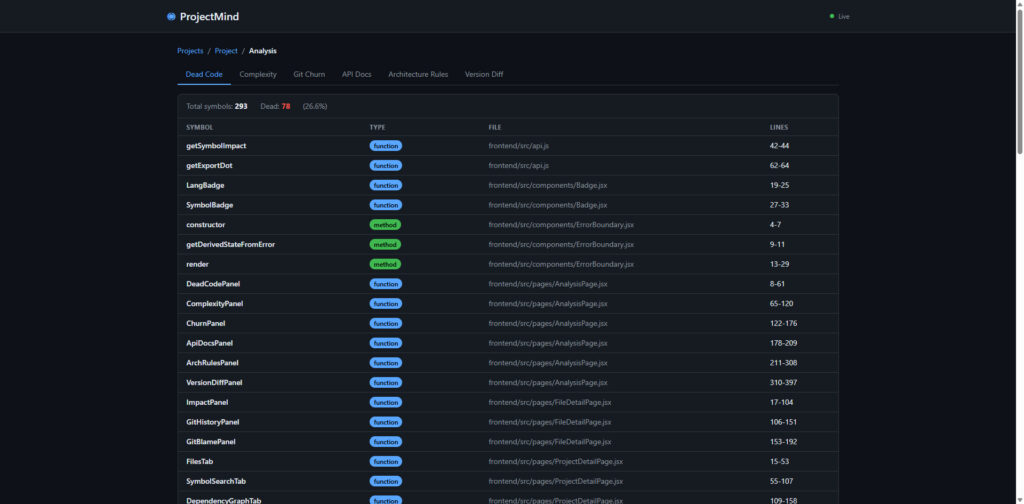Screen dimensions: 1024x504
Task: Open the Architecture Rules tab
Action: click(418, 74)
